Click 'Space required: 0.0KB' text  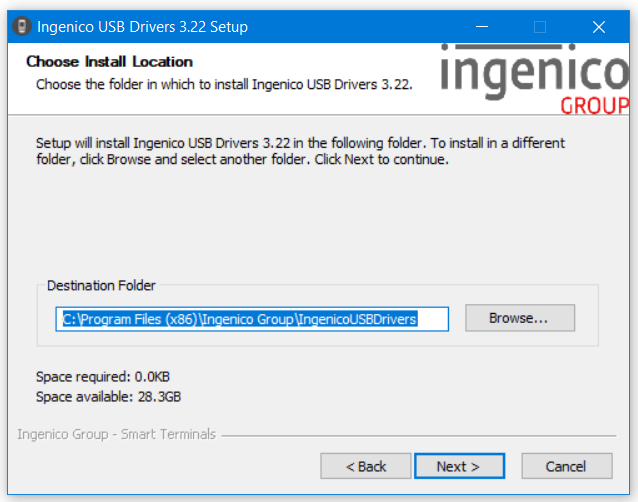click(x=103, y=377)
